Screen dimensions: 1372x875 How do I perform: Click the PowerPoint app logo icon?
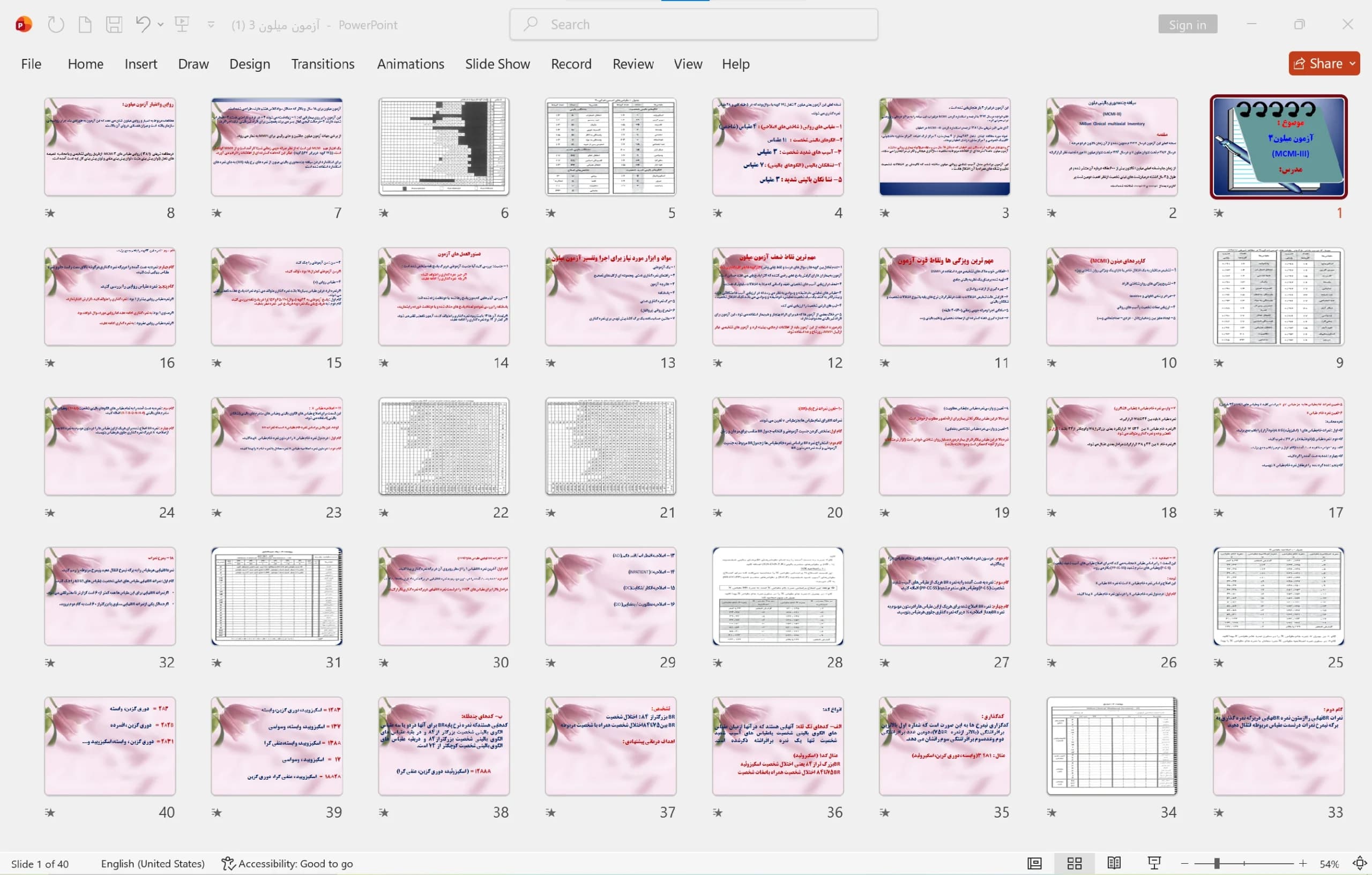tap(24, 25)
